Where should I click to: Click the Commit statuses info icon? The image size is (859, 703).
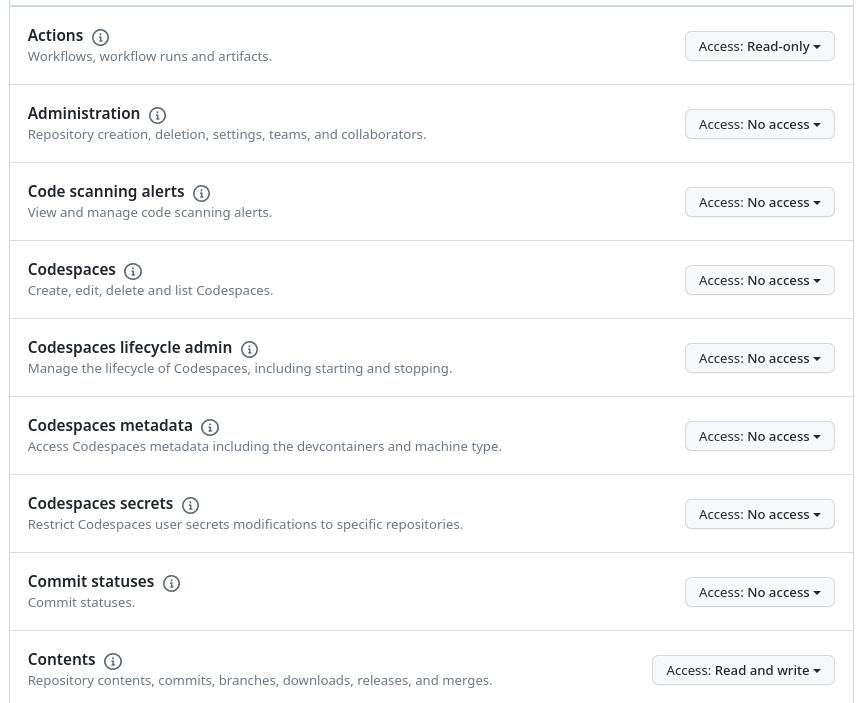(171, 583)
